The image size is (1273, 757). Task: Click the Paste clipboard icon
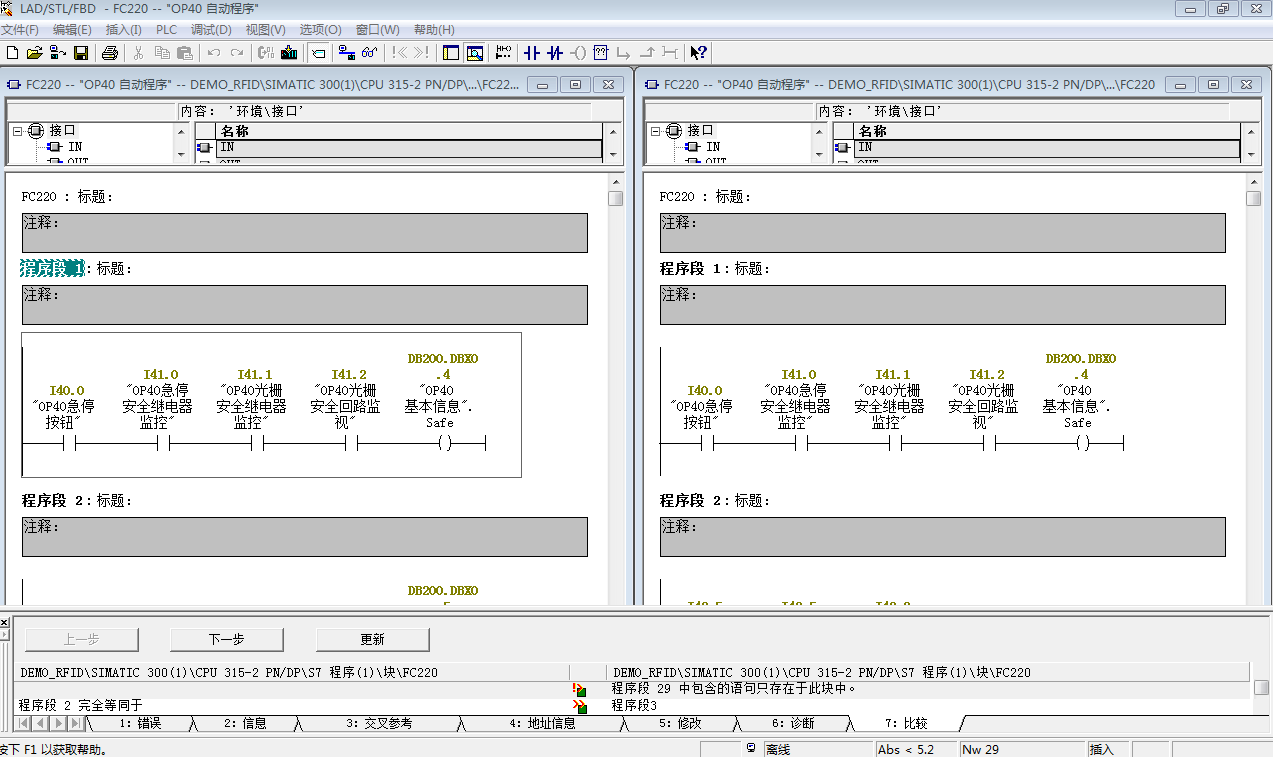pos(185,52)
